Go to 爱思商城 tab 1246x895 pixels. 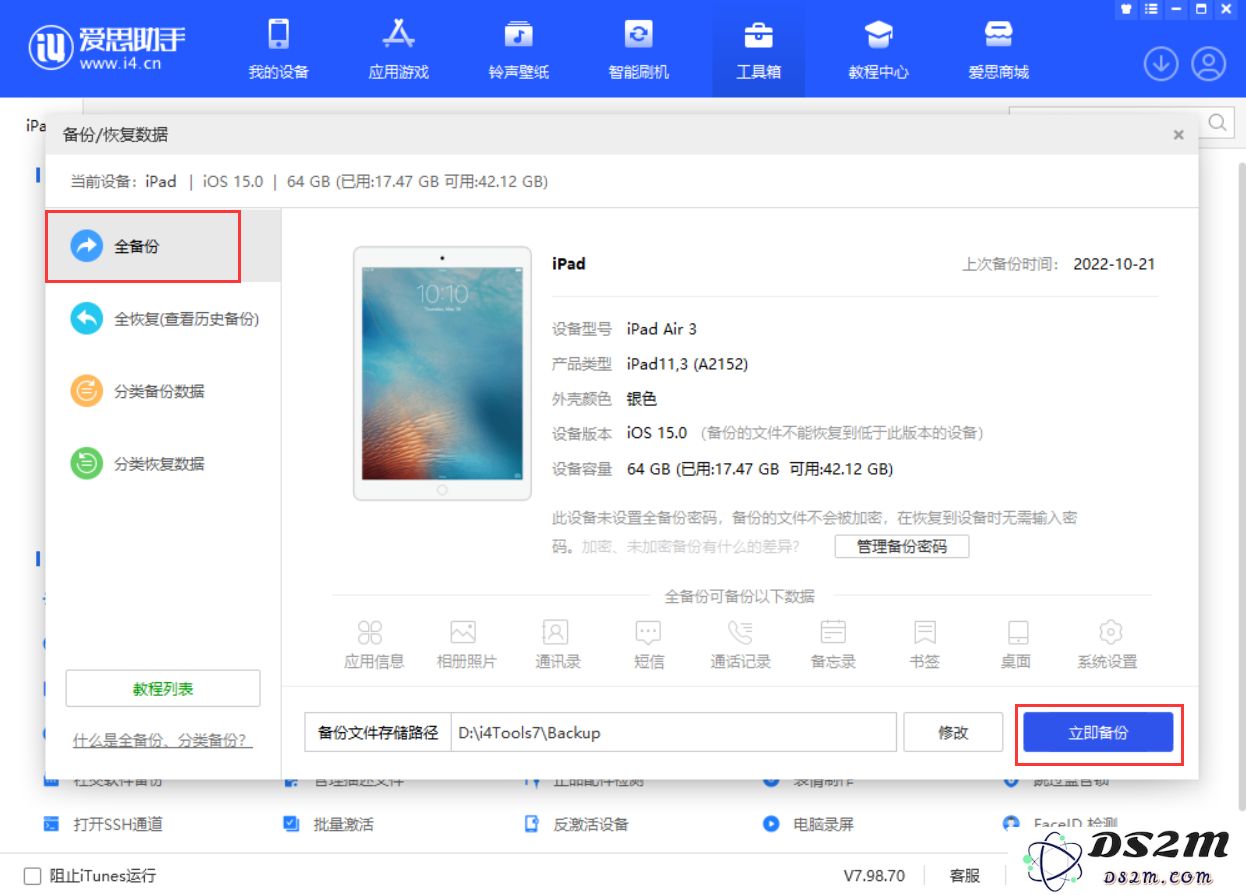[998, 50]
